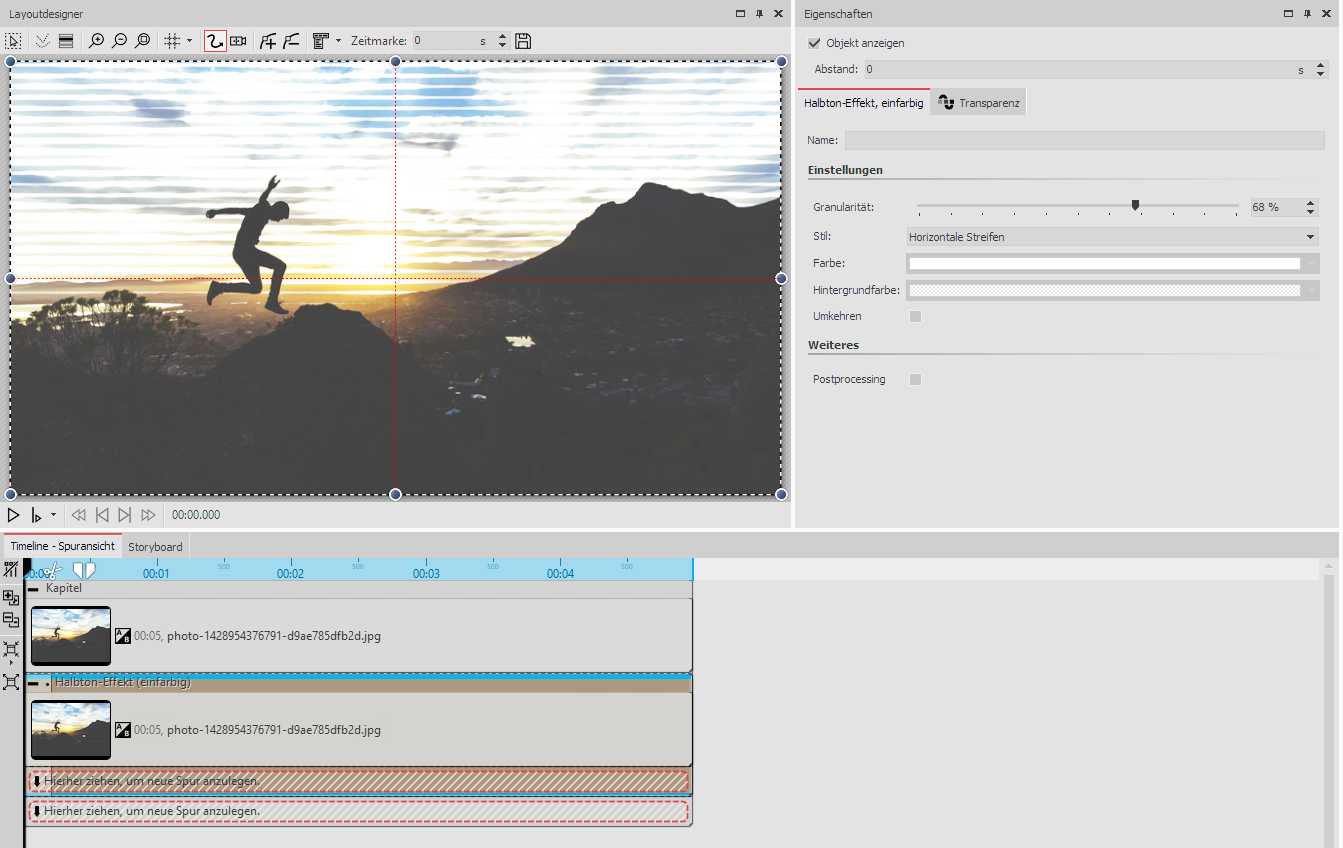Activate the camera pan tool
The height and width of the screenshot is (848, 1343).
click(239, 40)
